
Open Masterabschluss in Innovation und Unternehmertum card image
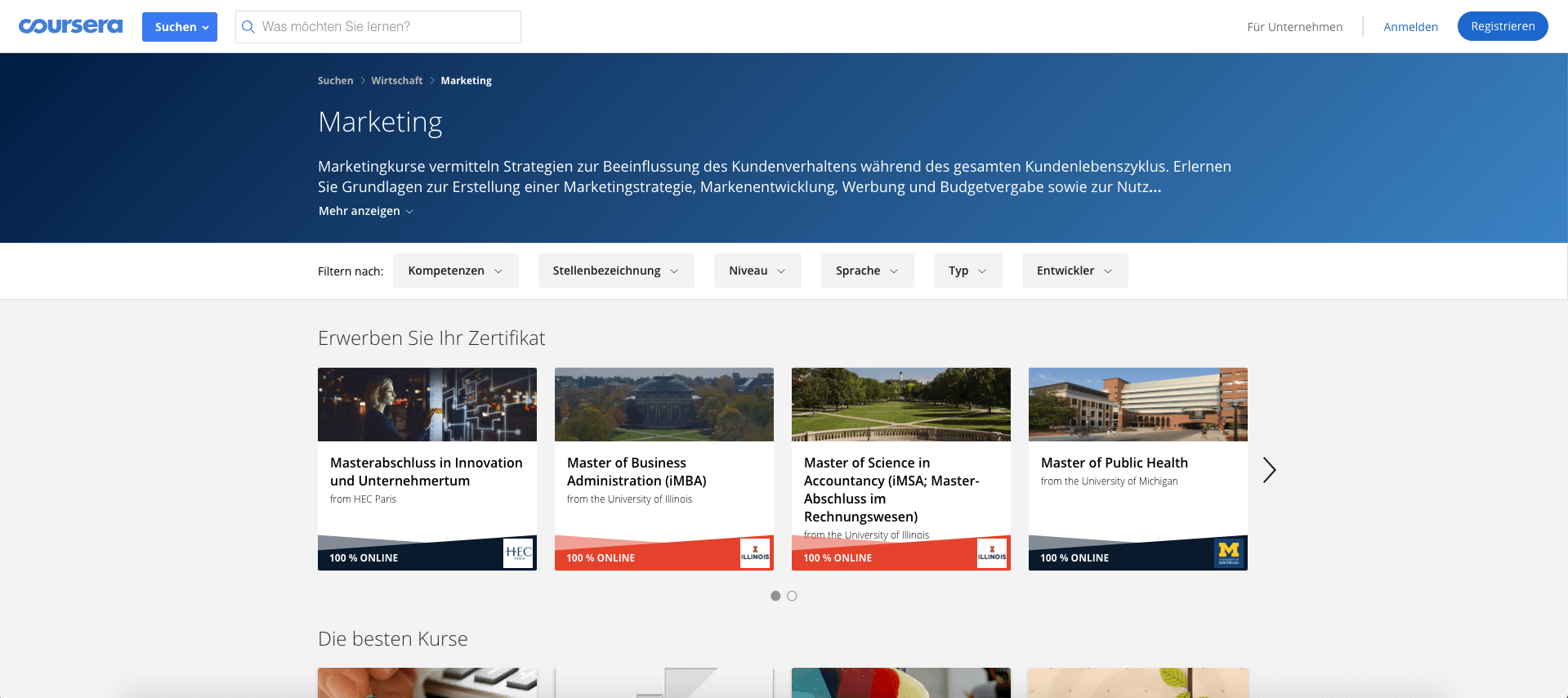[427, 405]
